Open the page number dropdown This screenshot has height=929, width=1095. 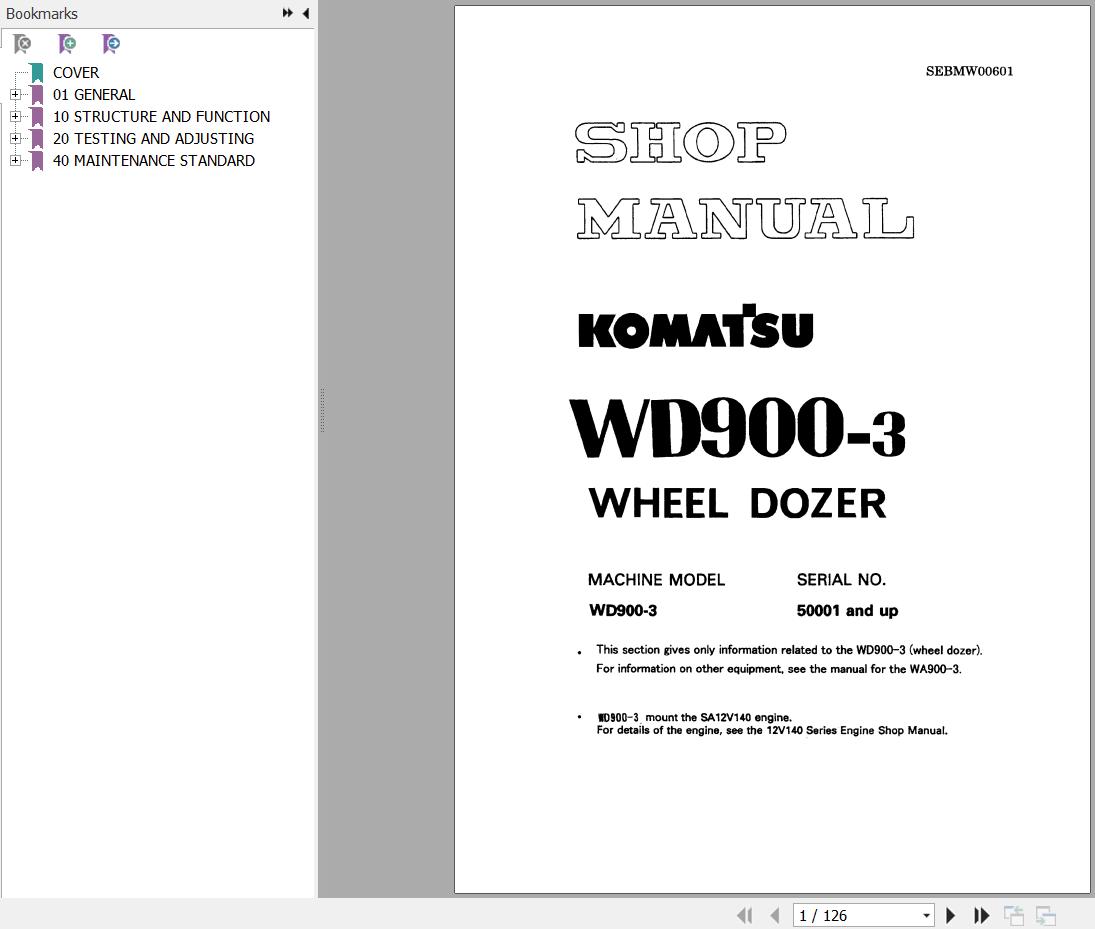[926, 916]
